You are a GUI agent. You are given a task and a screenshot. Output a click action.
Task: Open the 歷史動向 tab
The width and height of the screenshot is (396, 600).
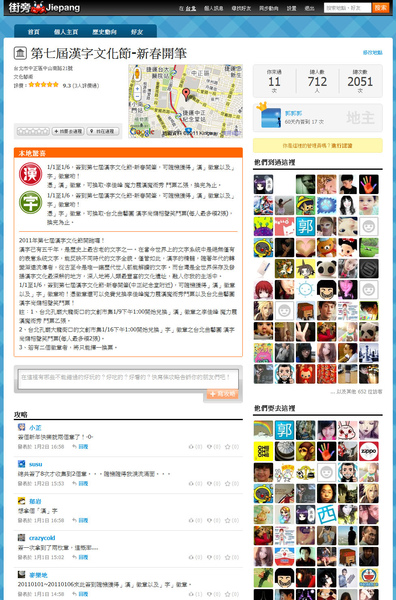[x=104, y=32]
